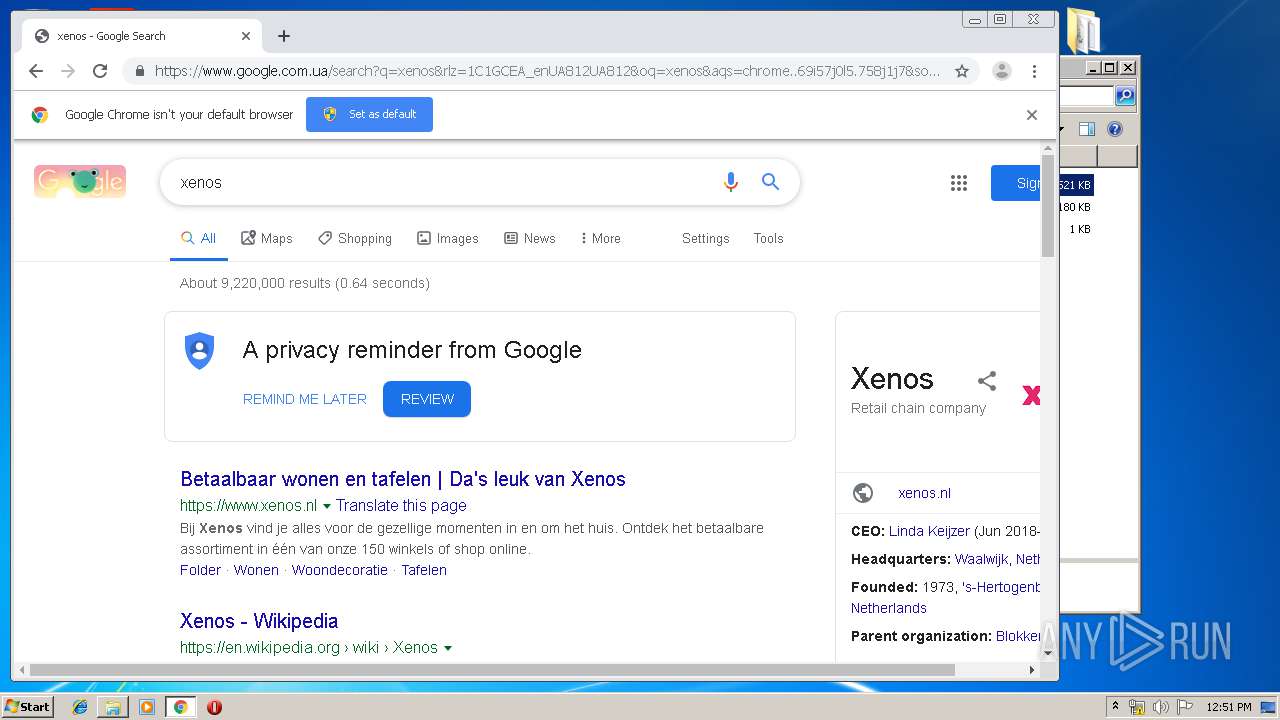Click the blue search magnifier icon
Image resolution: width=1280 pixels, height=720 pixels.
(x=770, y=182)
